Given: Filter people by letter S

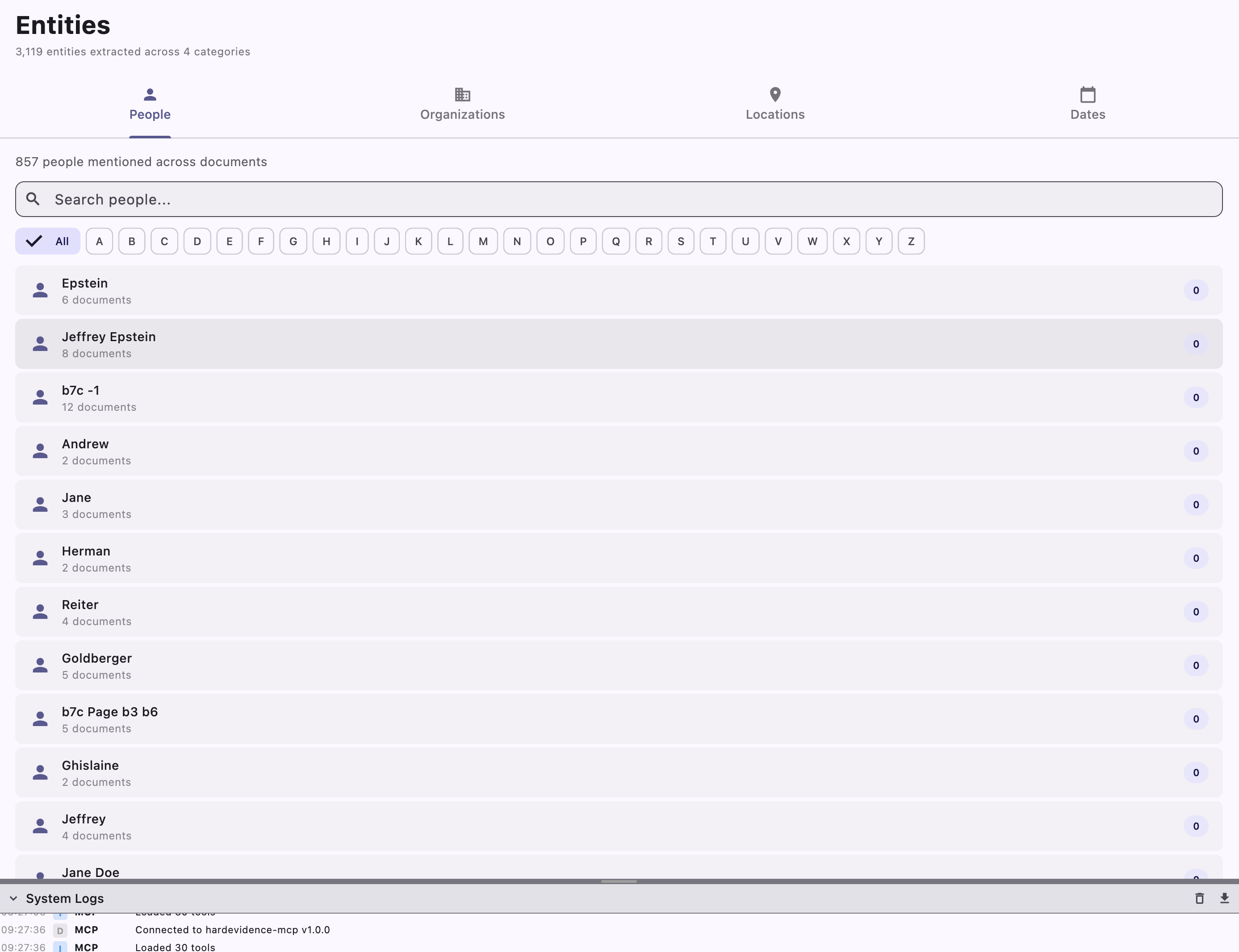Looking at the screenshot, I should pyautogui.click(x=681, y=242).
